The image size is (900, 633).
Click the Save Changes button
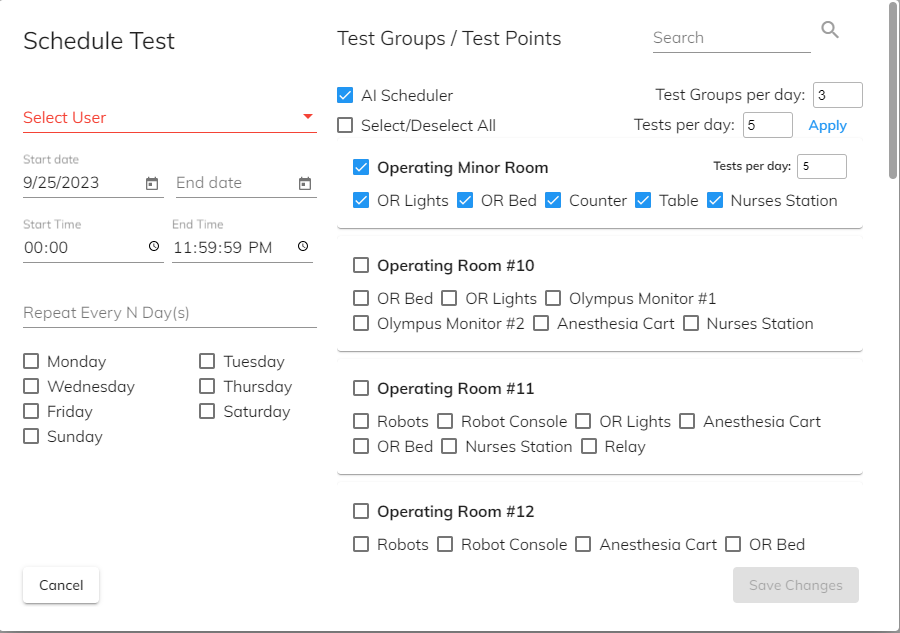pyautogui.click(x=795, y=586)
